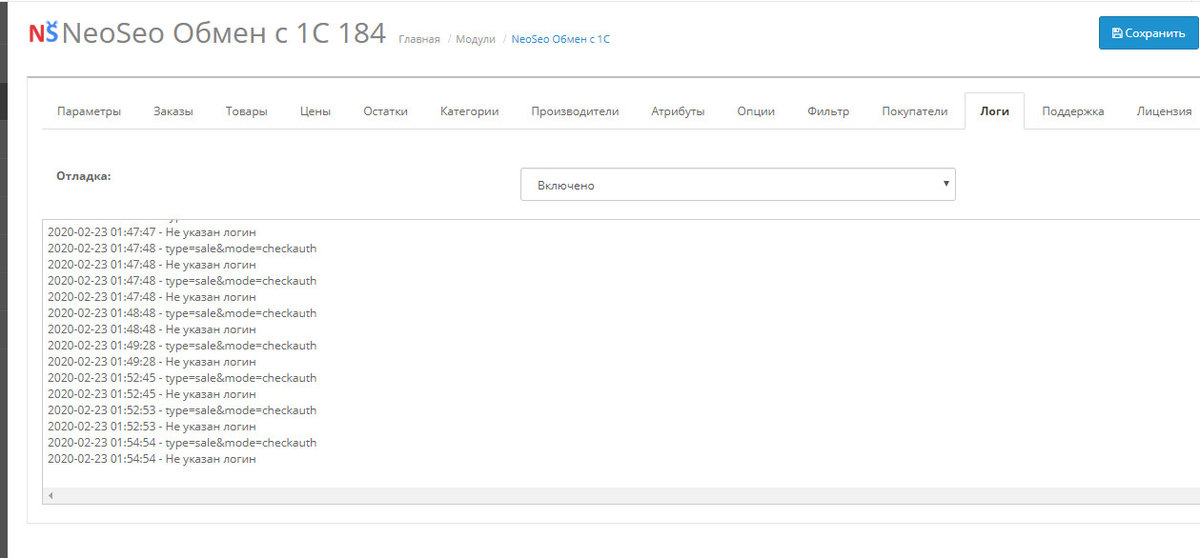The width and height of the screenshot is (1200, 558).
Task: Switch to the Заказы tab
Action: click(x=173, y=111)
